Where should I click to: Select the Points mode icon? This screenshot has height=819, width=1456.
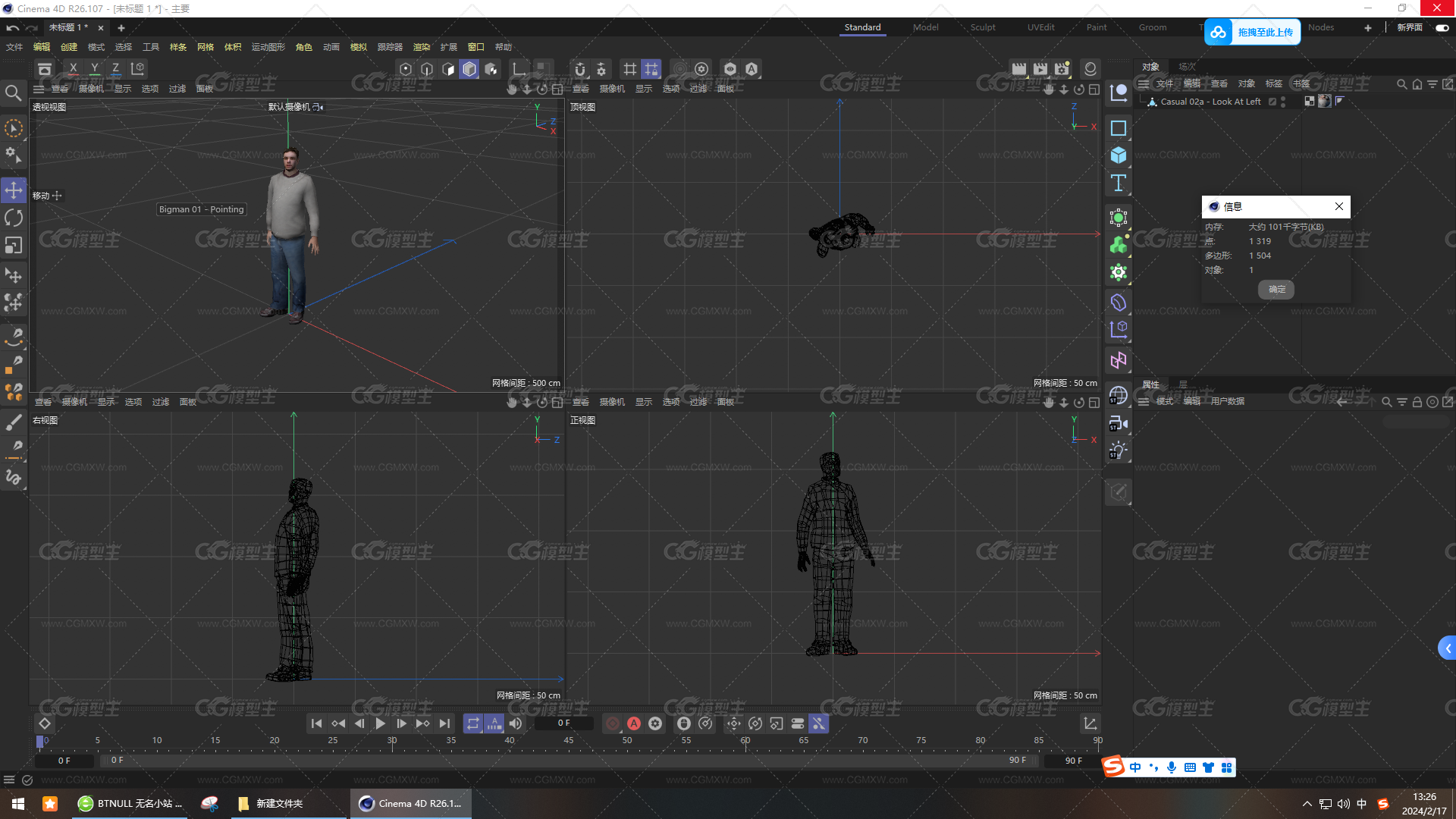coord(406,69)
